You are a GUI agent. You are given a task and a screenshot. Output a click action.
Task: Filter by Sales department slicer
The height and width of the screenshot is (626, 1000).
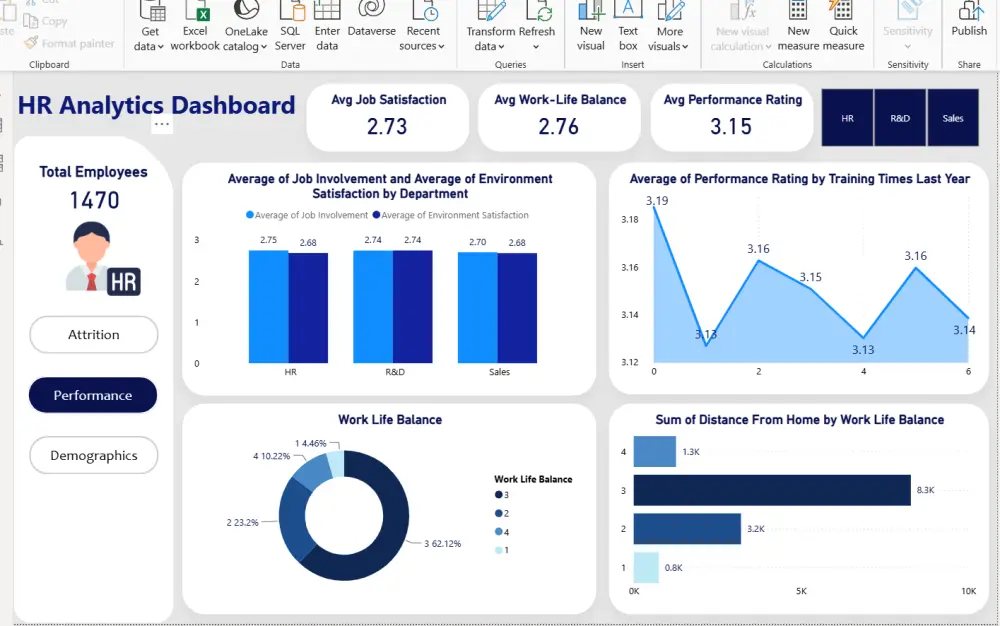(953, 118)
